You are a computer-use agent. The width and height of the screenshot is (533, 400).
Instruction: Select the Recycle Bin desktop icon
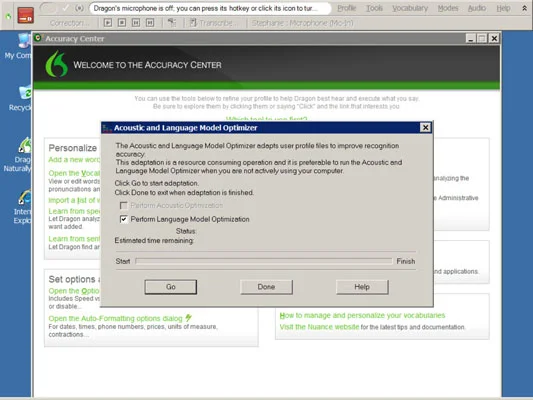pyautogui.click(x=21, y=99)
